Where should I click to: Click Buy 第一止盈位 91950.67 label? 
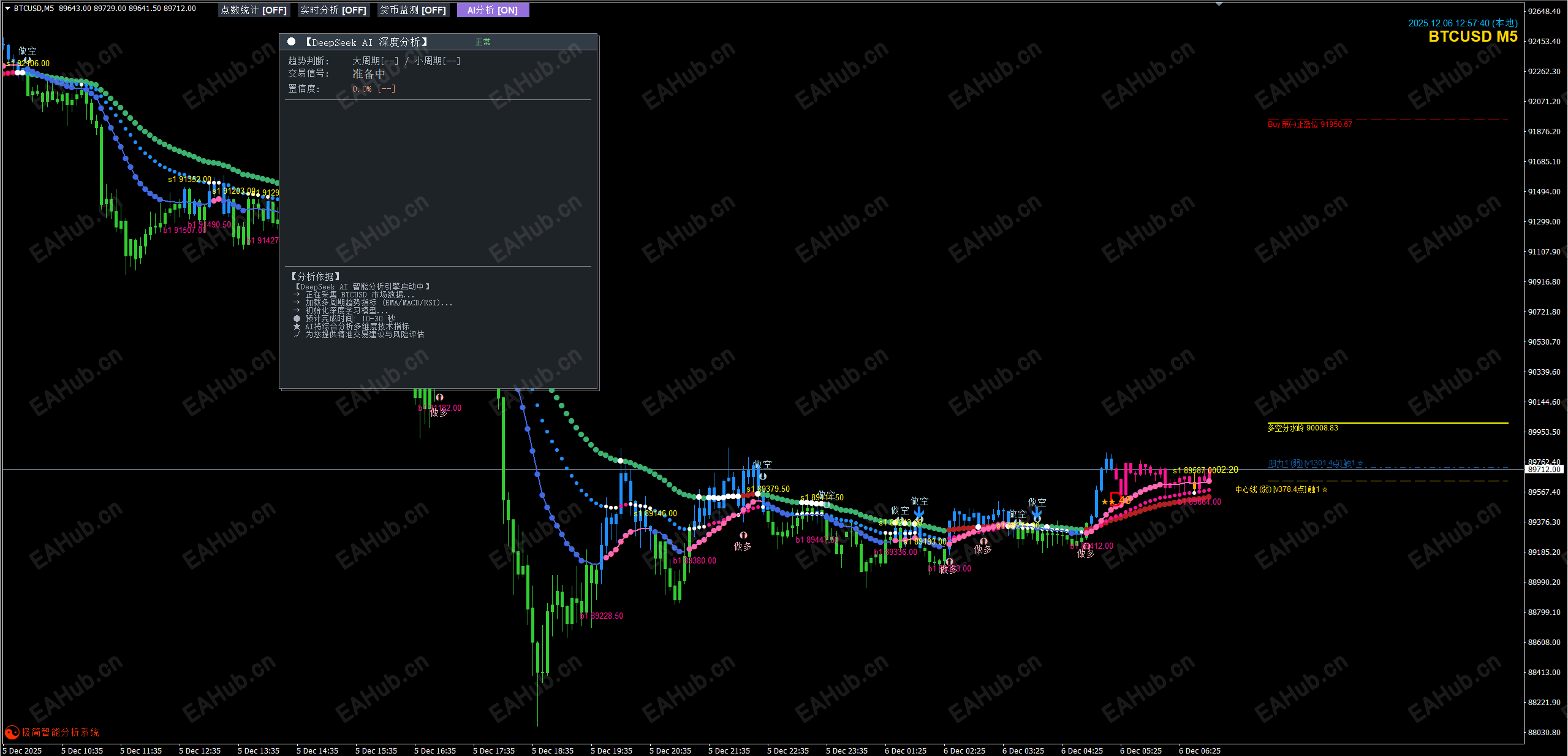click(x=1309, y=124)
